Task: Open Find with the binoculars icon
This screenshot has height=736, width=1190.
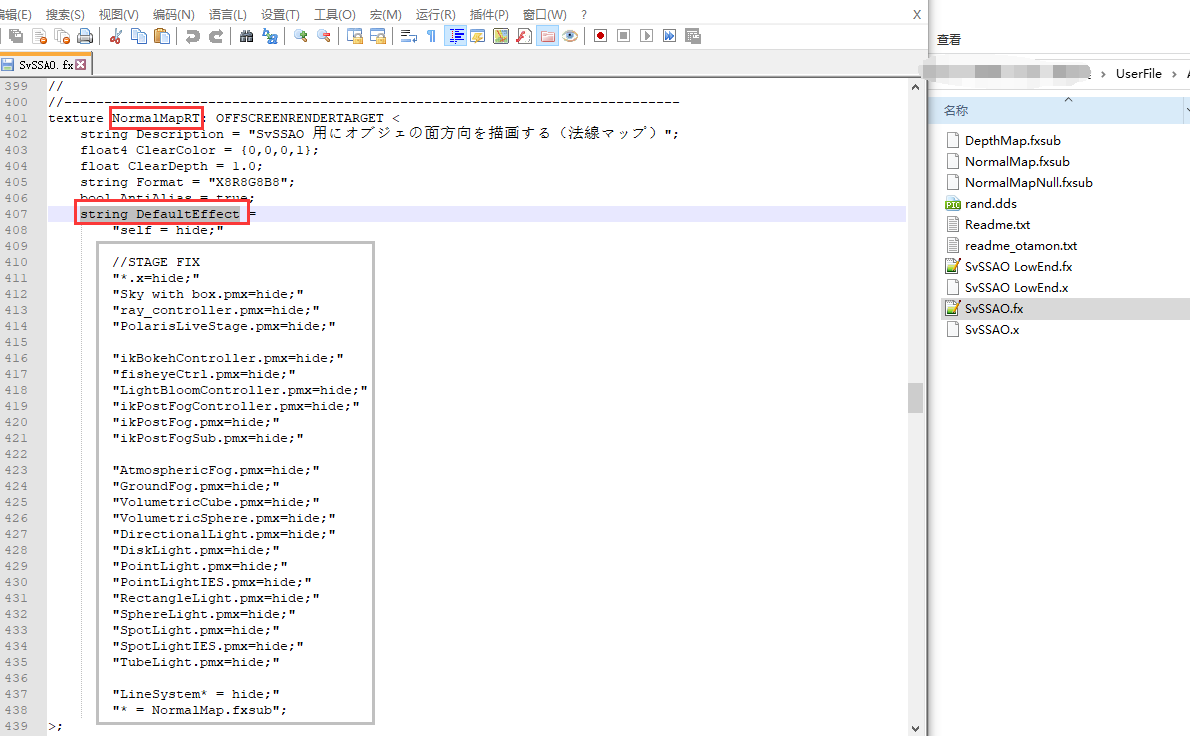Action: click(246, 36)
